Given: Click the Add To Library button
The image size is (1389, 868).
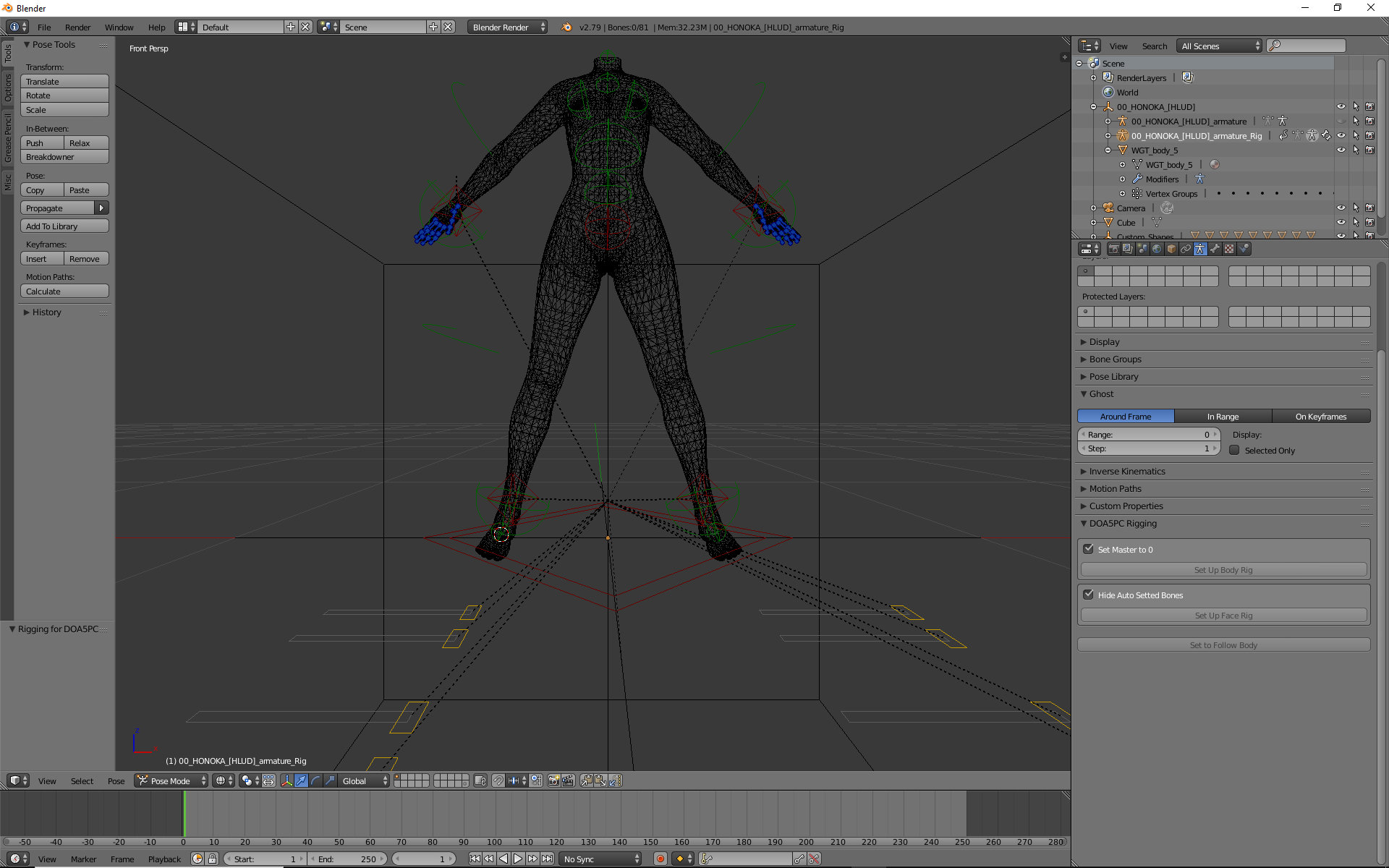Looking at the screenshot, I should coord(64,226).
